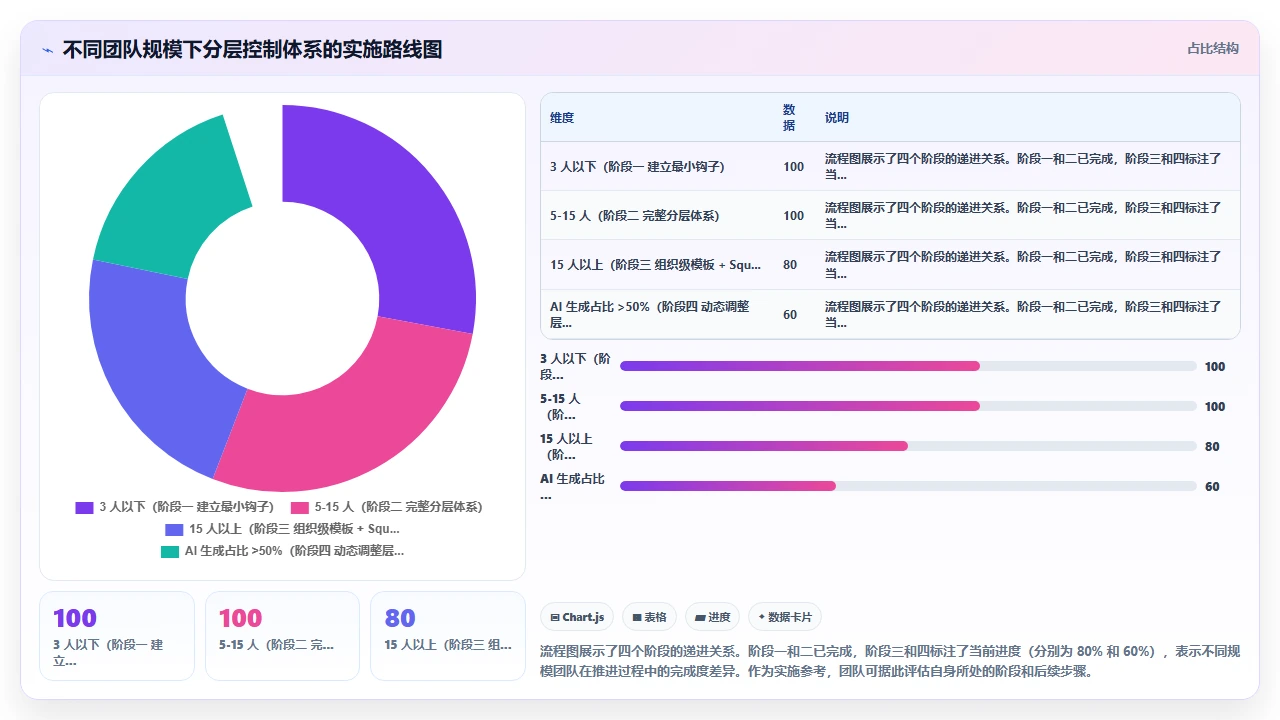The height and width of the screenshot is (720, 1280).
Task: Select the 进度 tag chip
Action: [713, 617]
